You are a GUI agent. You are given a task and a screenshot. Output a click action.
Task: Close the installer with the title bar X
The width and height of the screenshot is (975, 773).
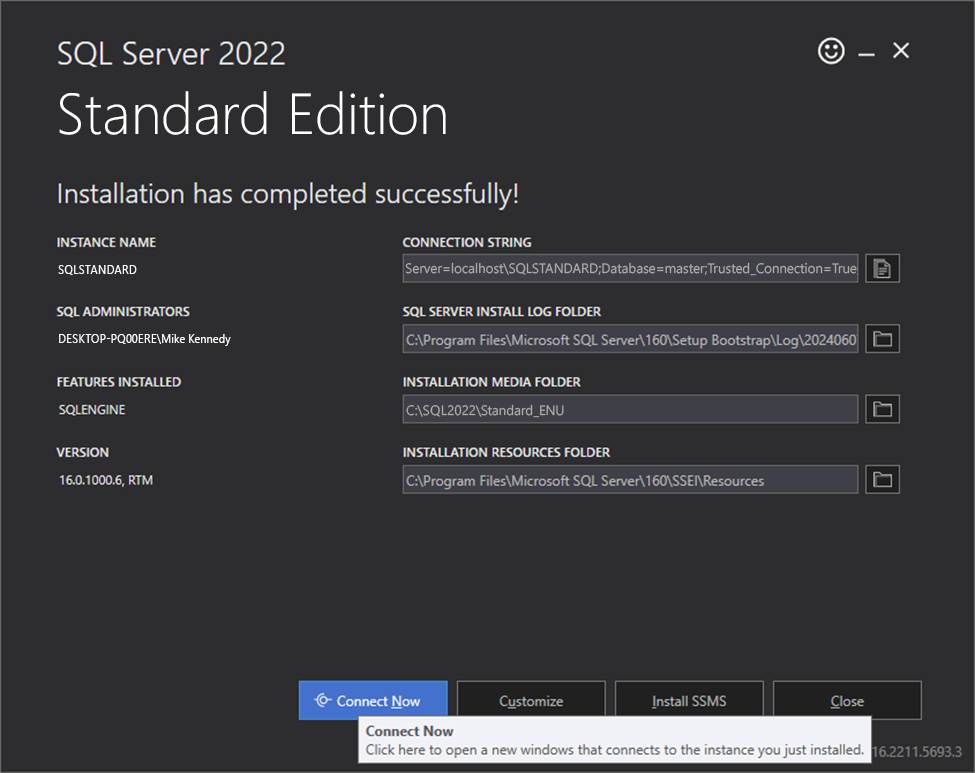(901, 51)
